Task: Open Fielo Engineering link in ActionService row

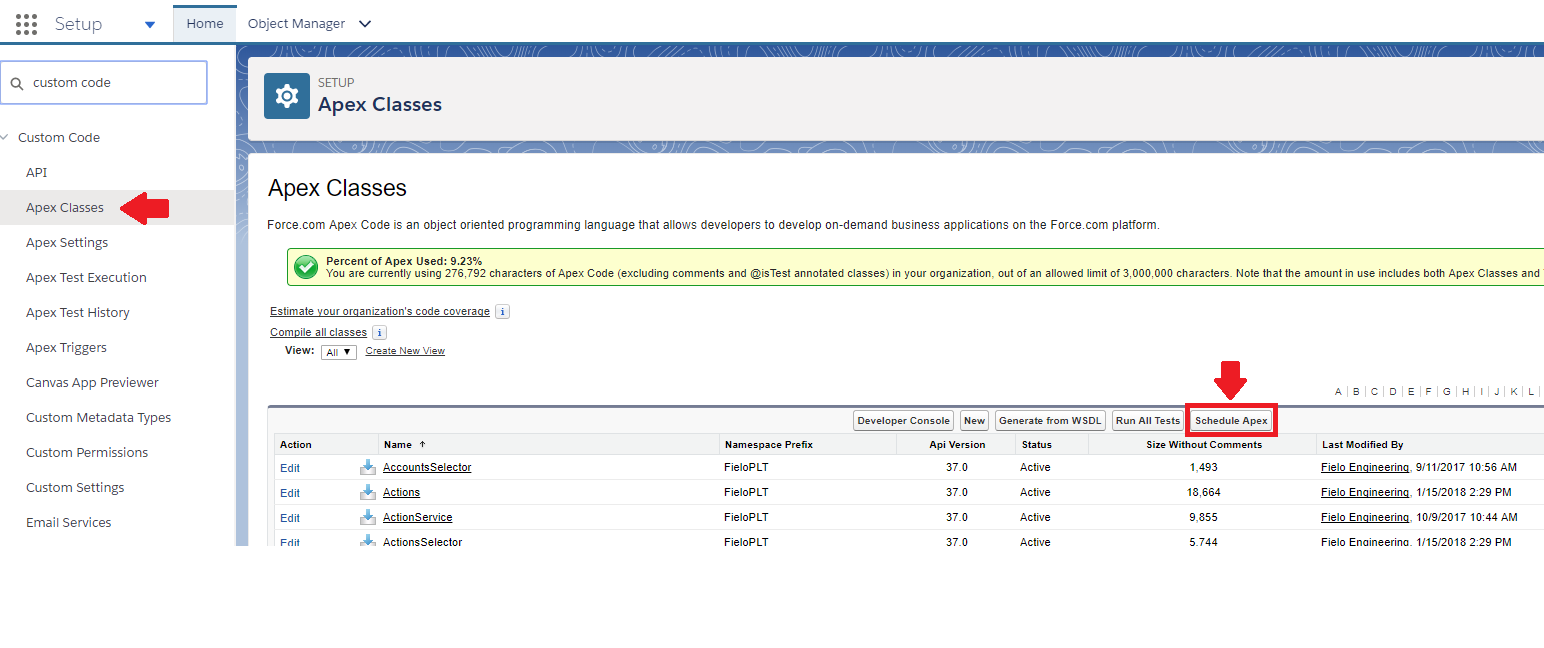Action: pyautogui.click(x=1365, y=517)
